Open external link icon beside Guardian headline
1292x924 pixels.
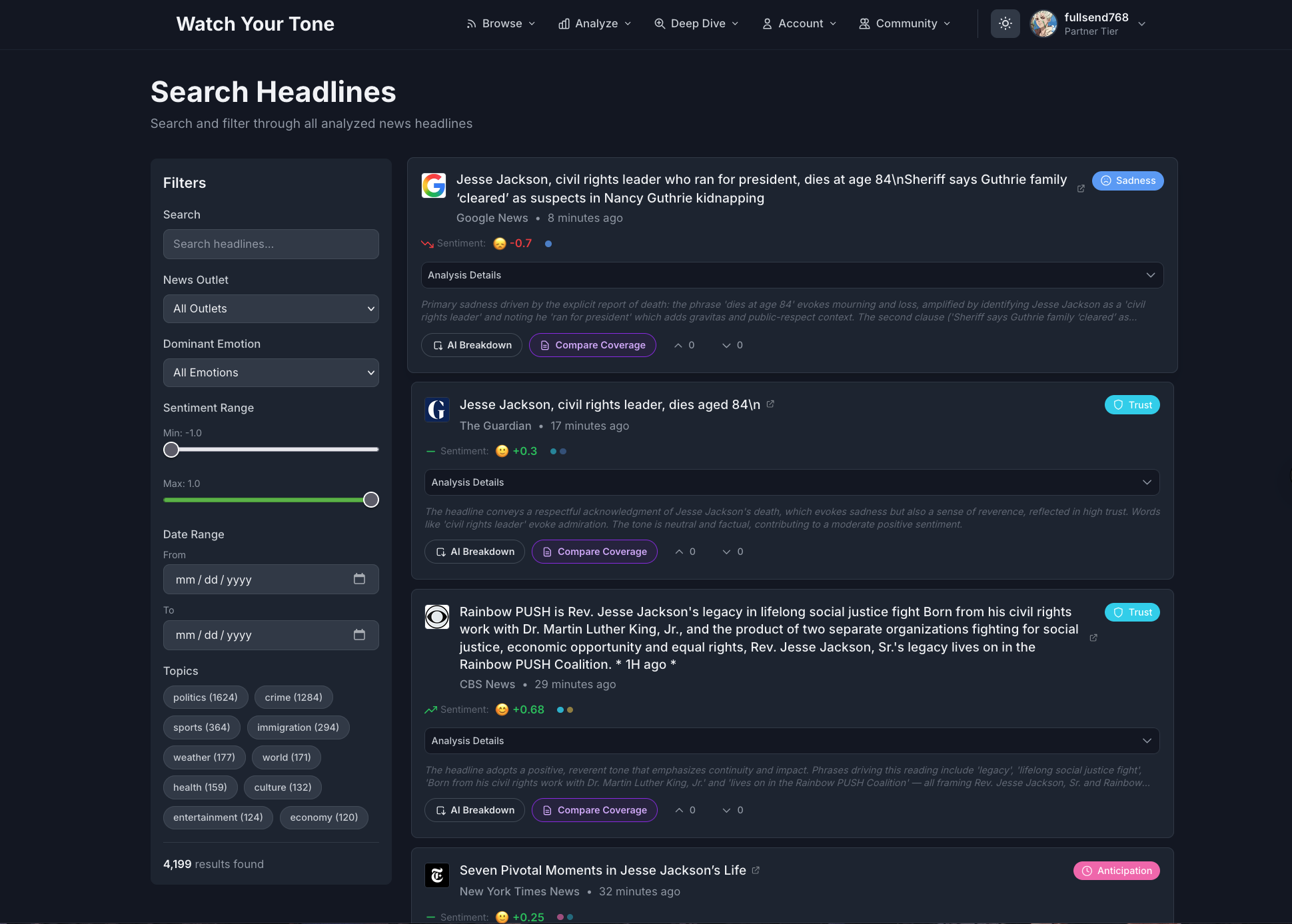pos(770,404)
